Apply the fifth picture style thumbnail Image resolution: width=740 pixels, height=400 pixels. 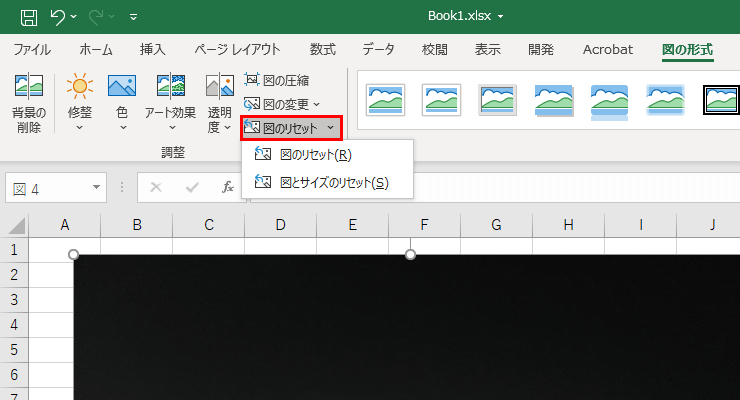[x=609, y=102]
